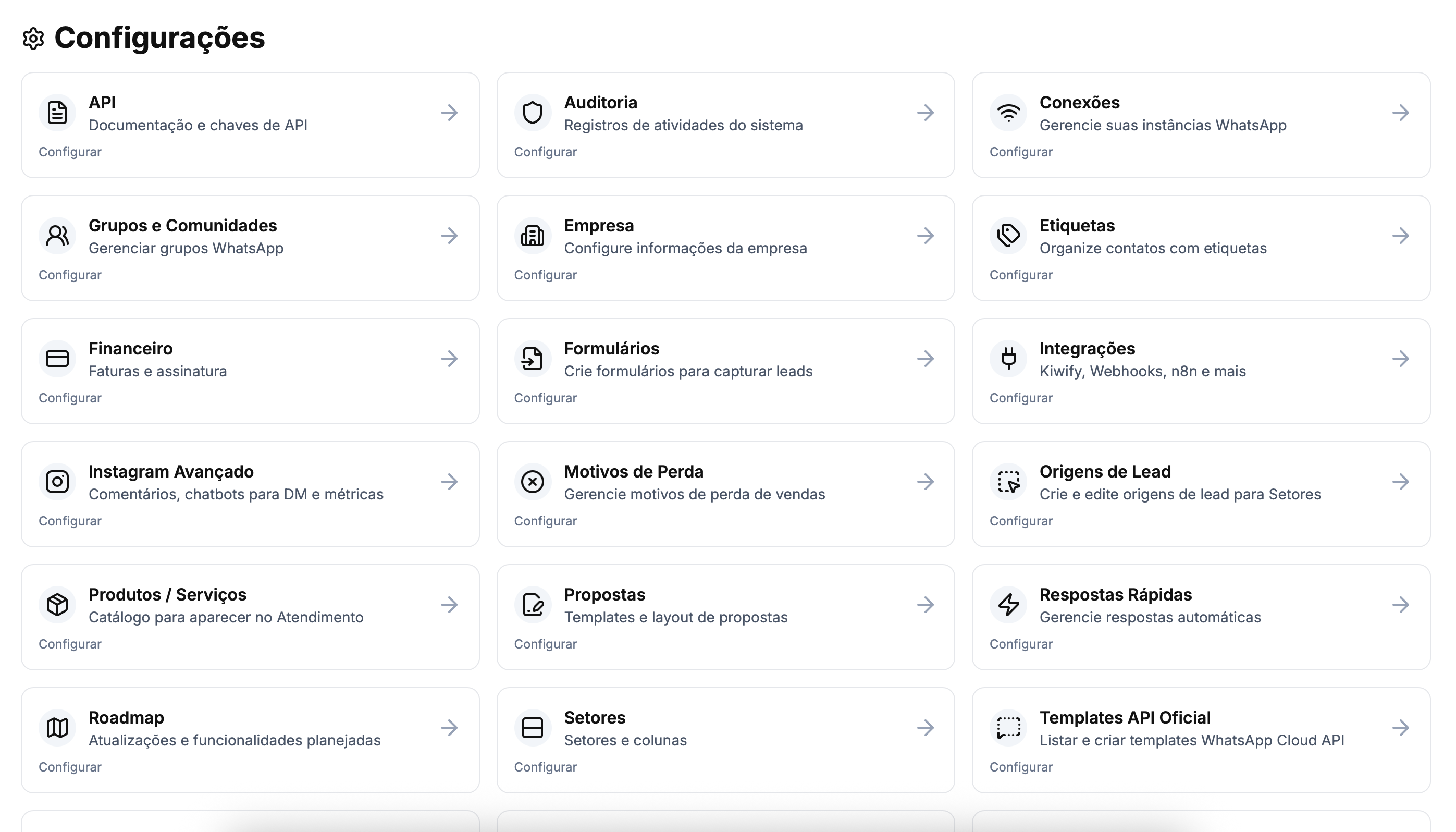Open the Setores settings card

tap(725, 740)
